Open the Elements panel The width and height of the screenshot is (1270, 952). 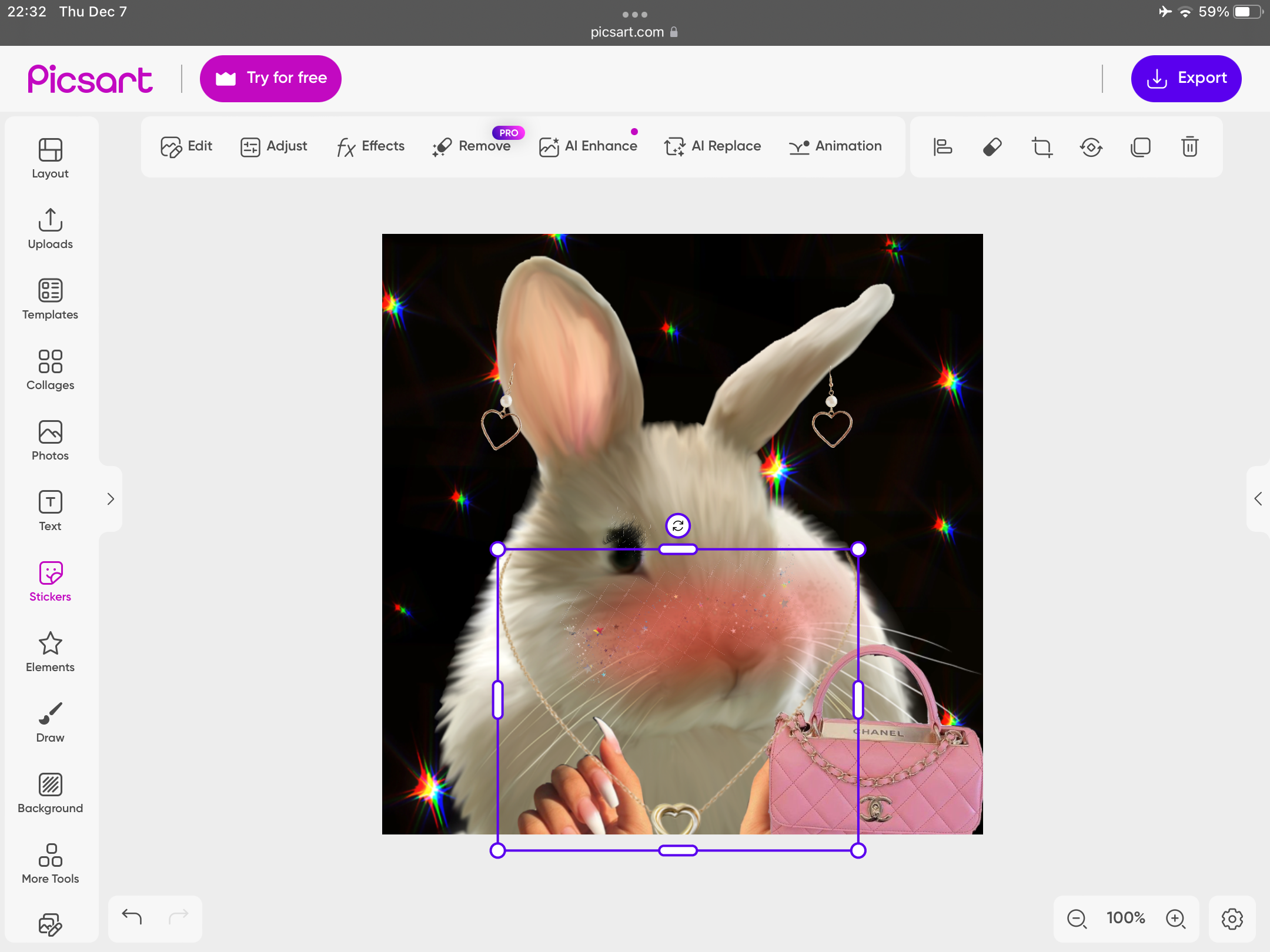50,652
